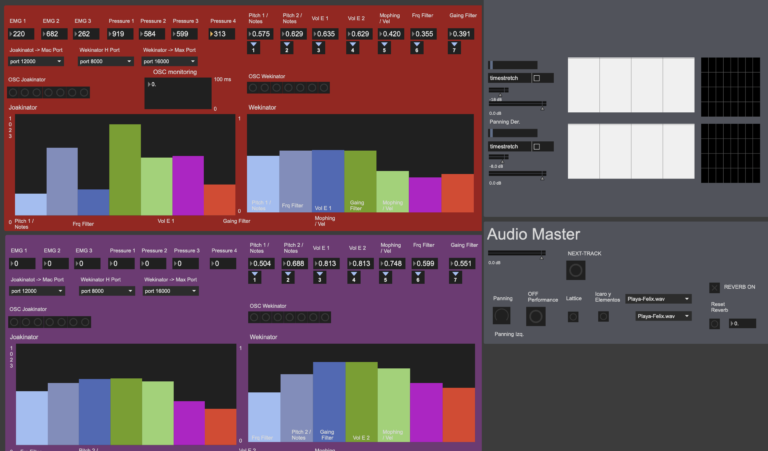
Task: Click the reverb number box showing 0.
Action: pos(742,324)
